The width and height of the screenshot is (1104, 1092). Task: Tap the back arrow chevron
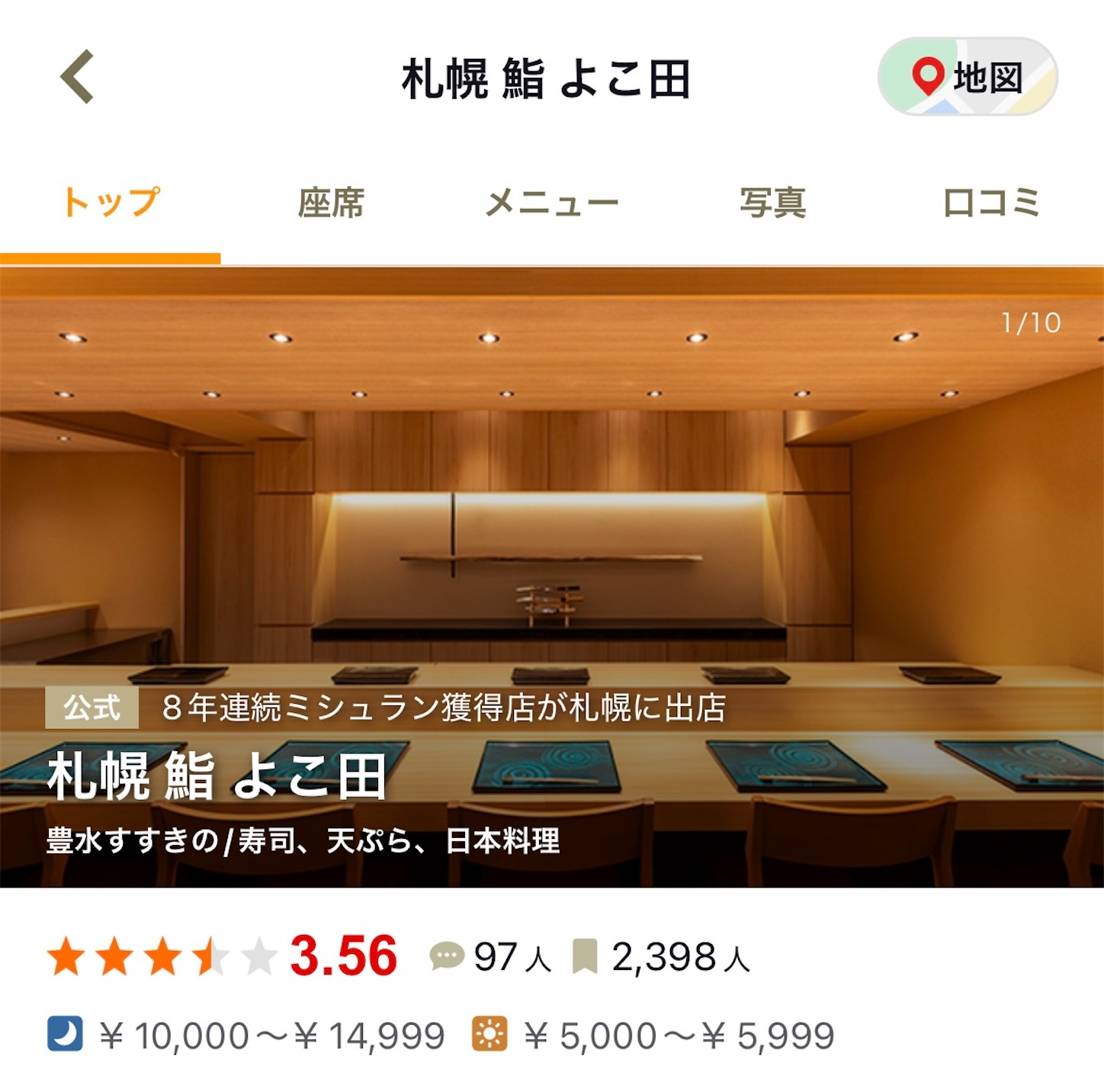pyautogui.click(x=77, y=76)
